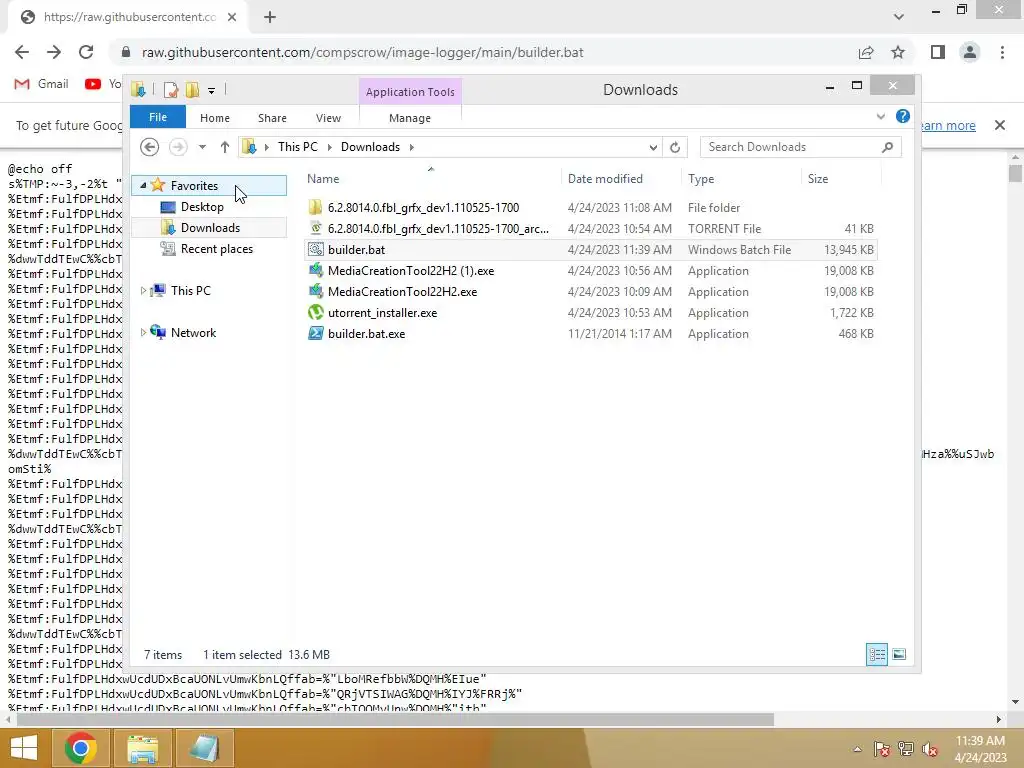This screenshot has height=768, width=1024.
Task: Click the TORRENT File type cell
Action: click(724, 229)
